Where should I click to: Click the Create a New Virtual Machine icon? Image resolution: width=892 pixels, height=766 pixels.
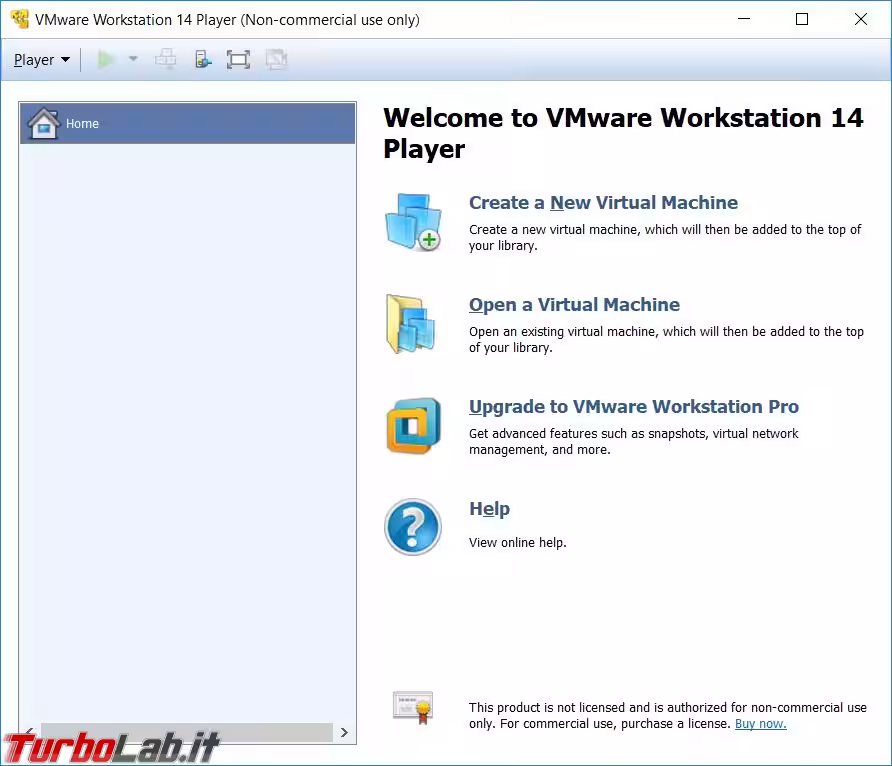[x=413, y=222]
